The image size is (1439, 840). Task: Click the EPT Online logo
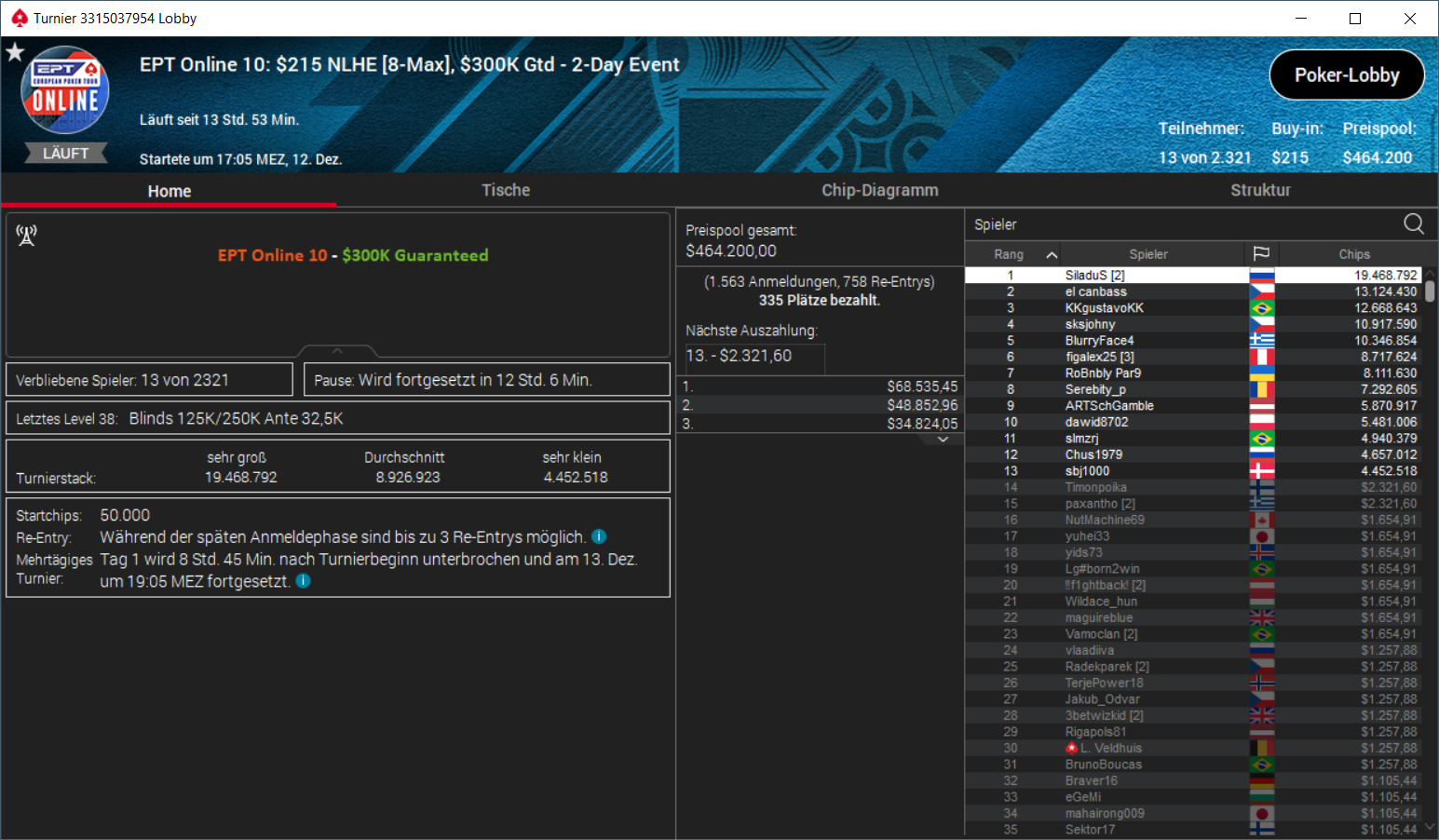click(x=65, y=90)
